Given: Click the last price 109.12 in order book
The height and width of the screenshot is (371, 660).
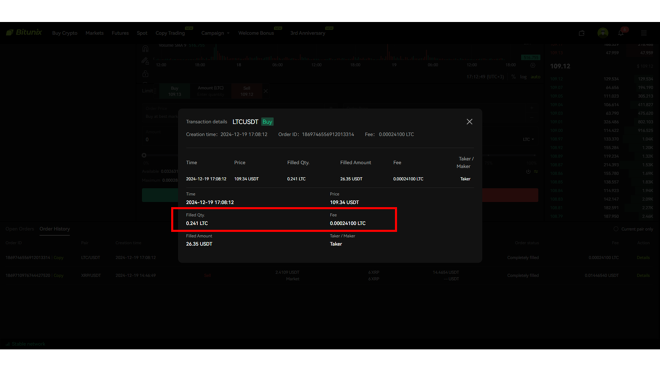Looking at the screenshot, I should (560, 66).
